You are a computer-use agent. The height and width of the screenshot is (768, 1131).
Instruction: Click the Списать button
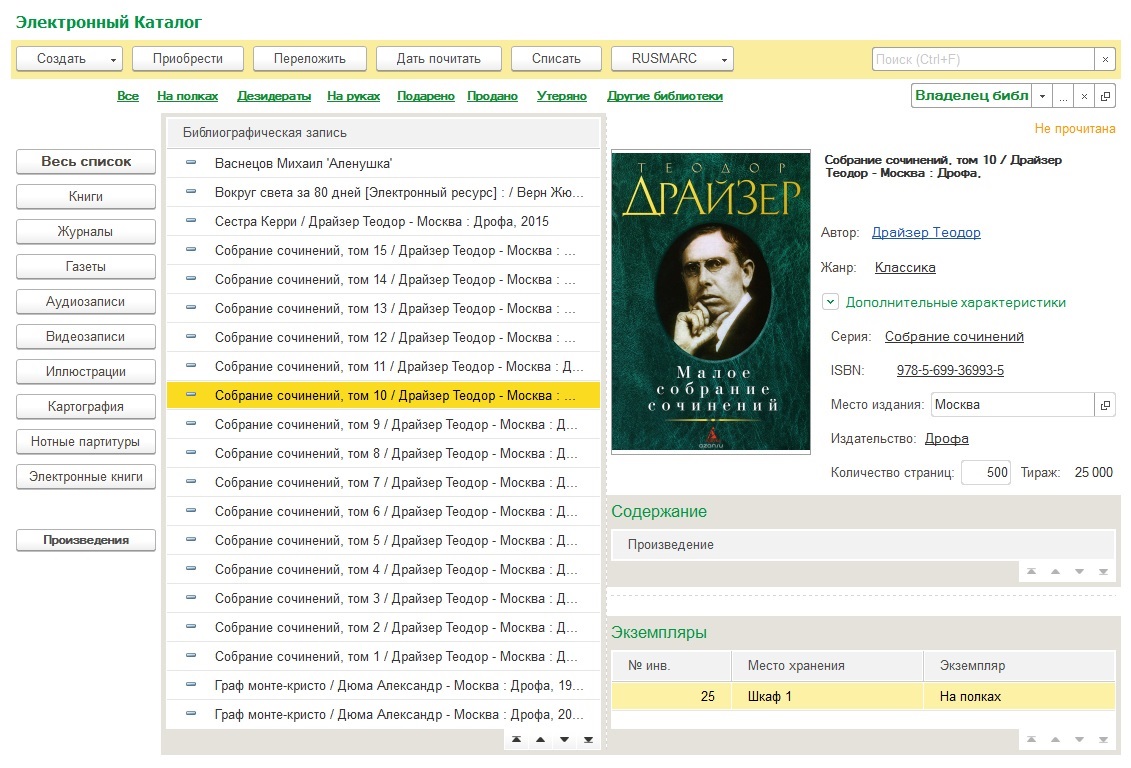pyautogui.click(x=556, y=59)
